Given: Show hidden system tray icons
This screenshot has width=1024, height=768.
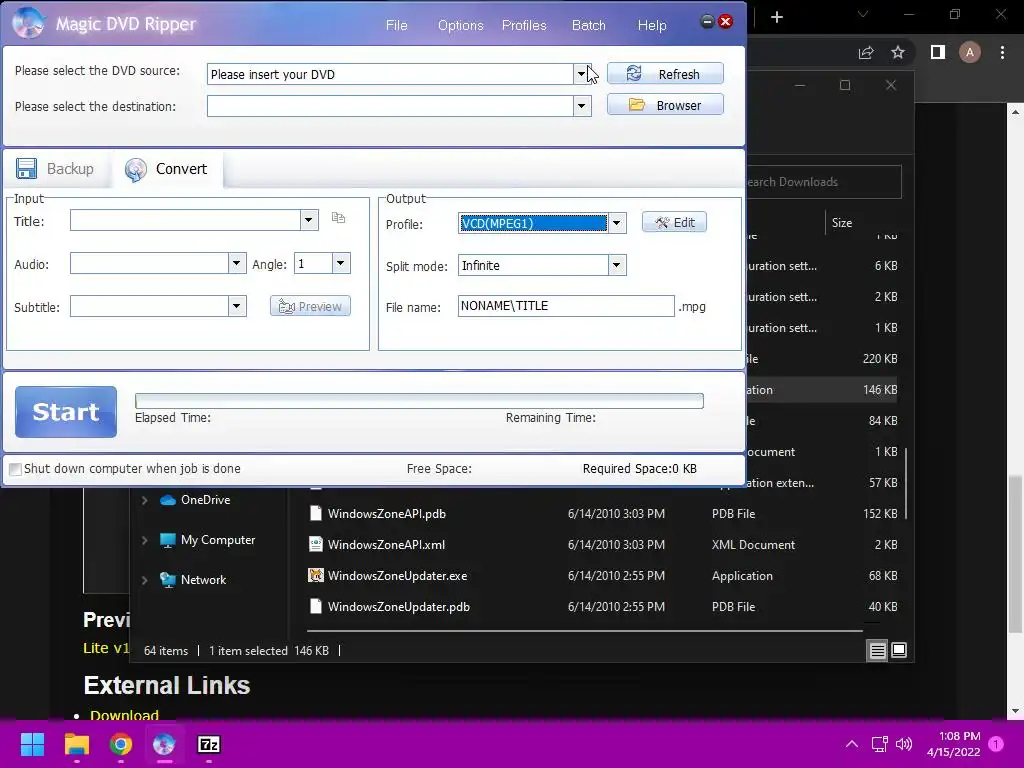Looking at the screenshot, I should coord(852,744).
